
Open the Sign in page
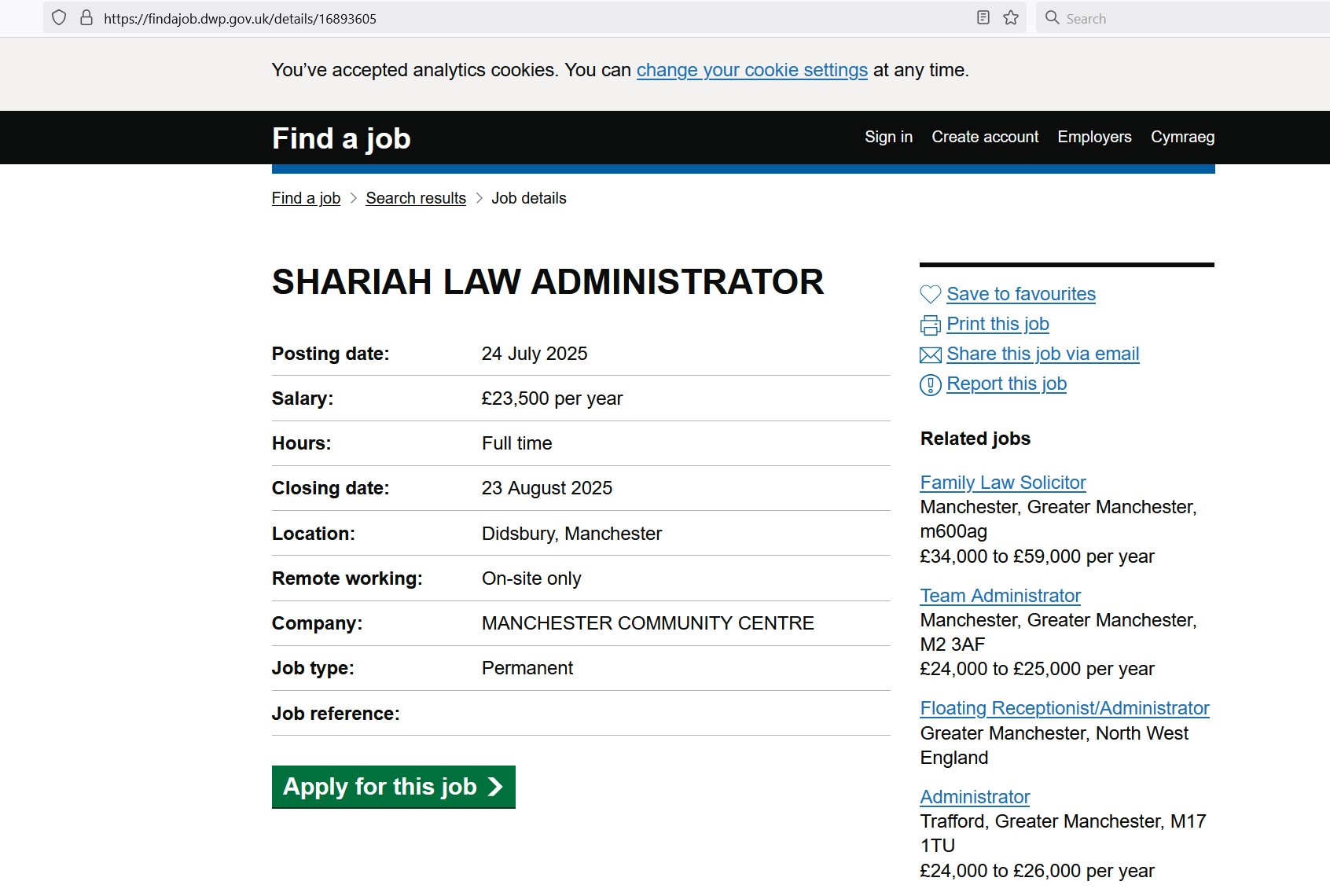coord(888,137)
